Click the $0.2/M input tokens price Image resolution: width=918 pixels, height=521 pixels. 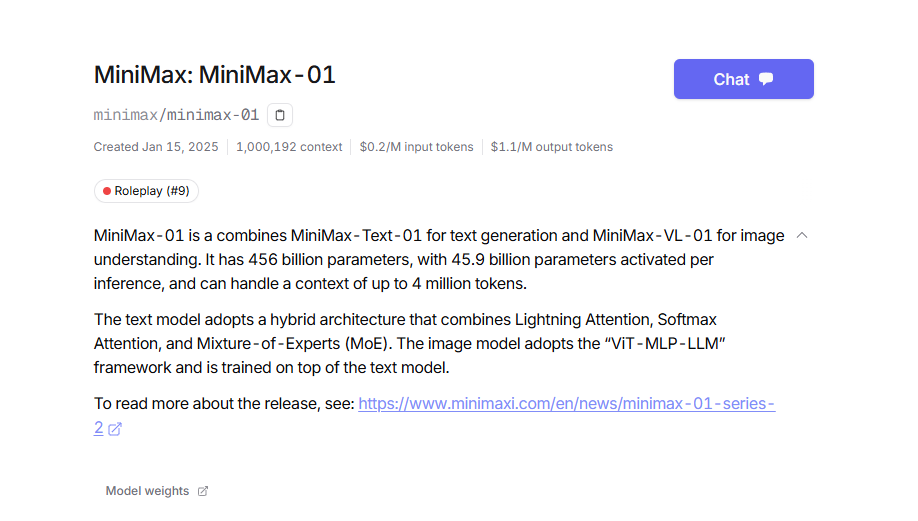coord(416,147)
